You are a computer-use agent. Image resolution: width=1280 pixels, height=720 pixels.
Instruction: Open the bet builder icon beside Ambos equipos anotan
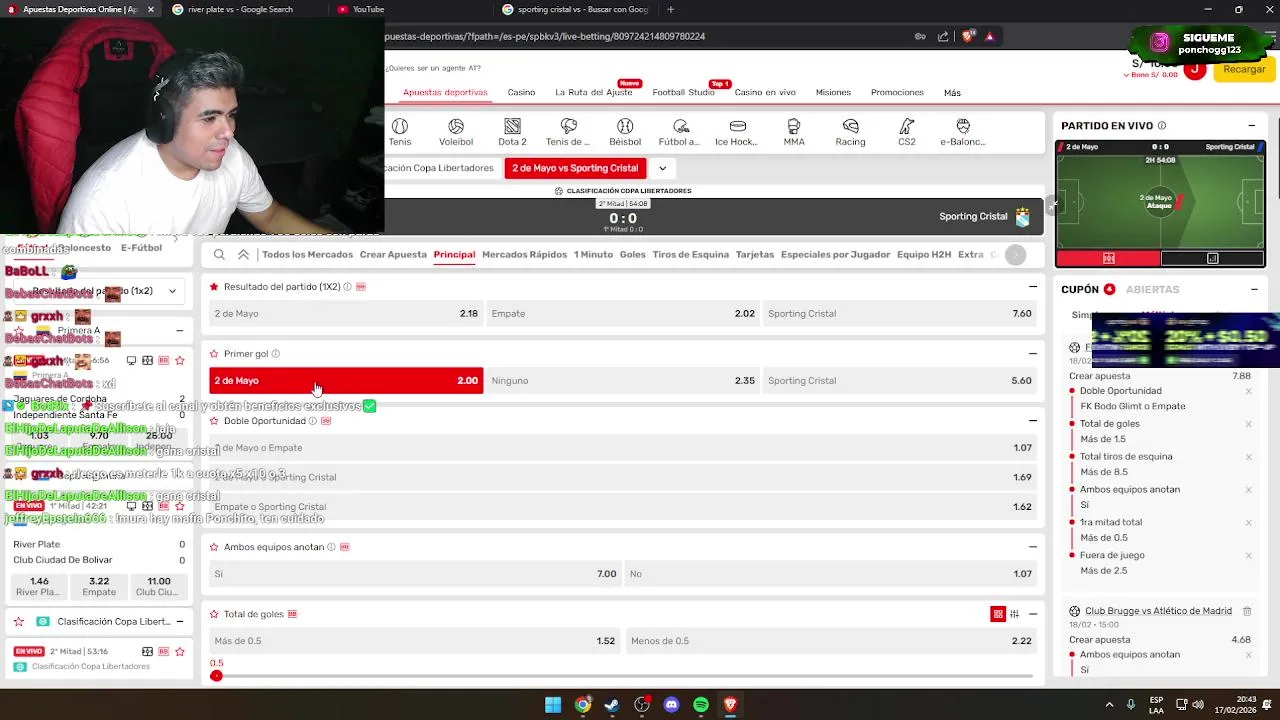coord(345,547)
